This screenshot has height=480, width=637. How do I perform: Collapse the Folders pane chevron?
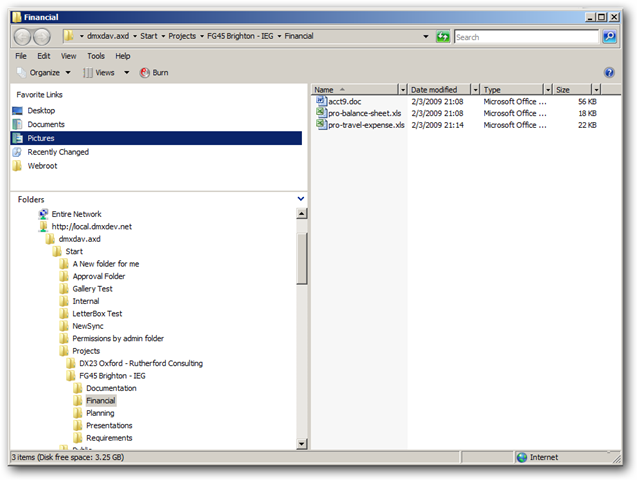[x=301, y=199]
